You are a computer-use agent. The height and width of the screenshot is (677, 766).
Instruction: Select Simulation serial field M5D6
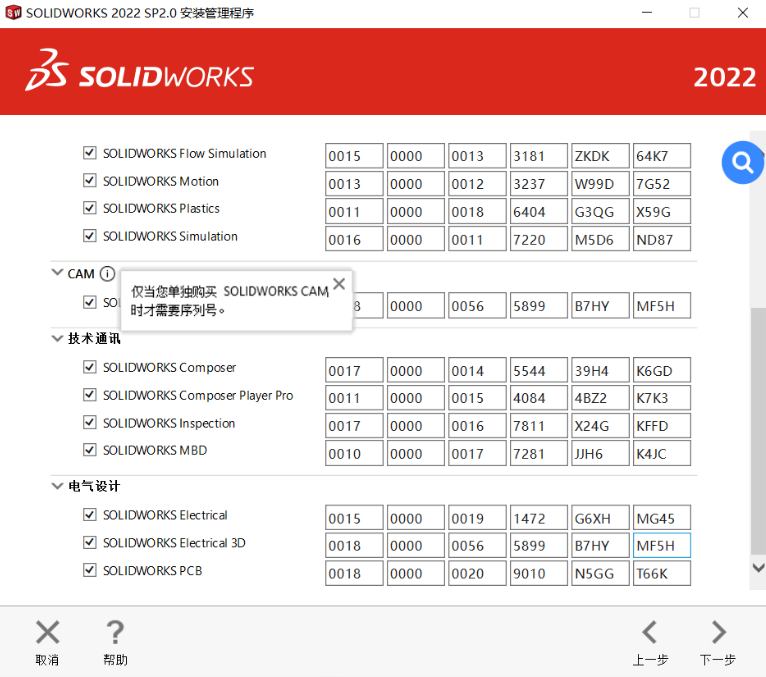coord(600,239)
